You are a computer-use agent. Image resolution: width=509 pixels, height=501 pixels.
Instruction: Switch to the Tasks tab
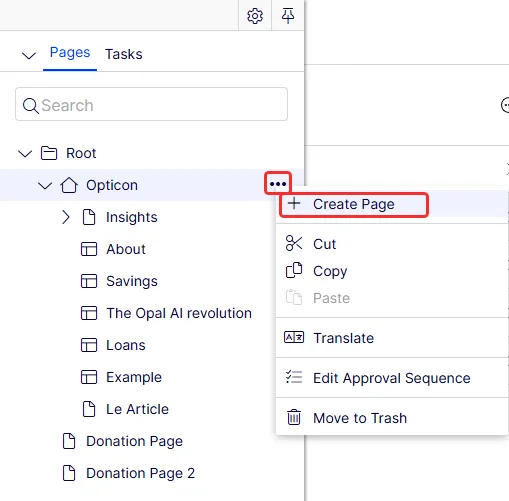pos(124,54)
